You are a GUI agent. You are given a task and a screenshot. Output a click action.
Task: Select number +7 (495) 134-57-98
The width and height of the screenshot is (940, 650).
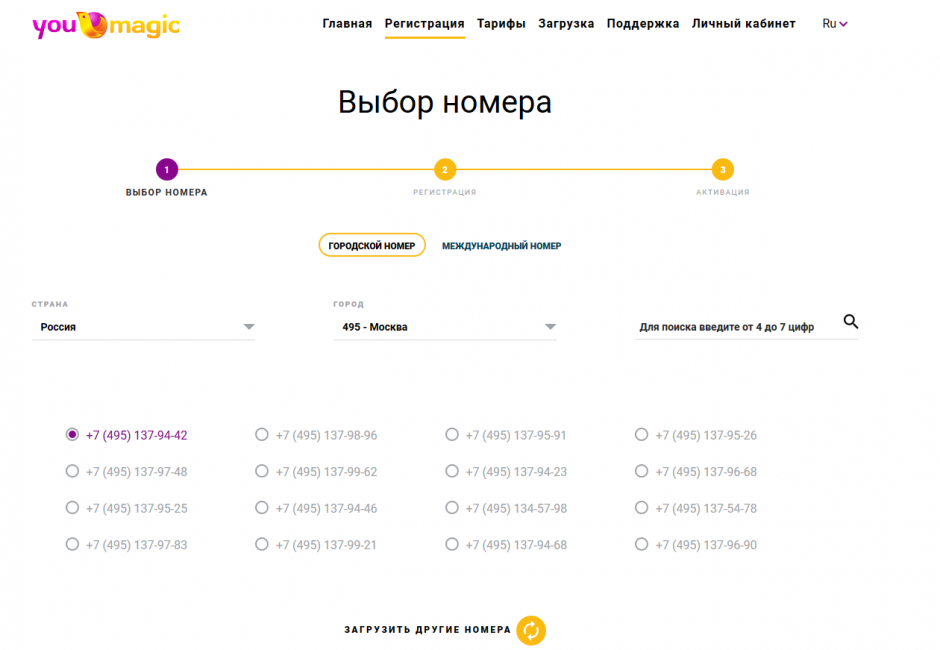(x=452, y=508)
